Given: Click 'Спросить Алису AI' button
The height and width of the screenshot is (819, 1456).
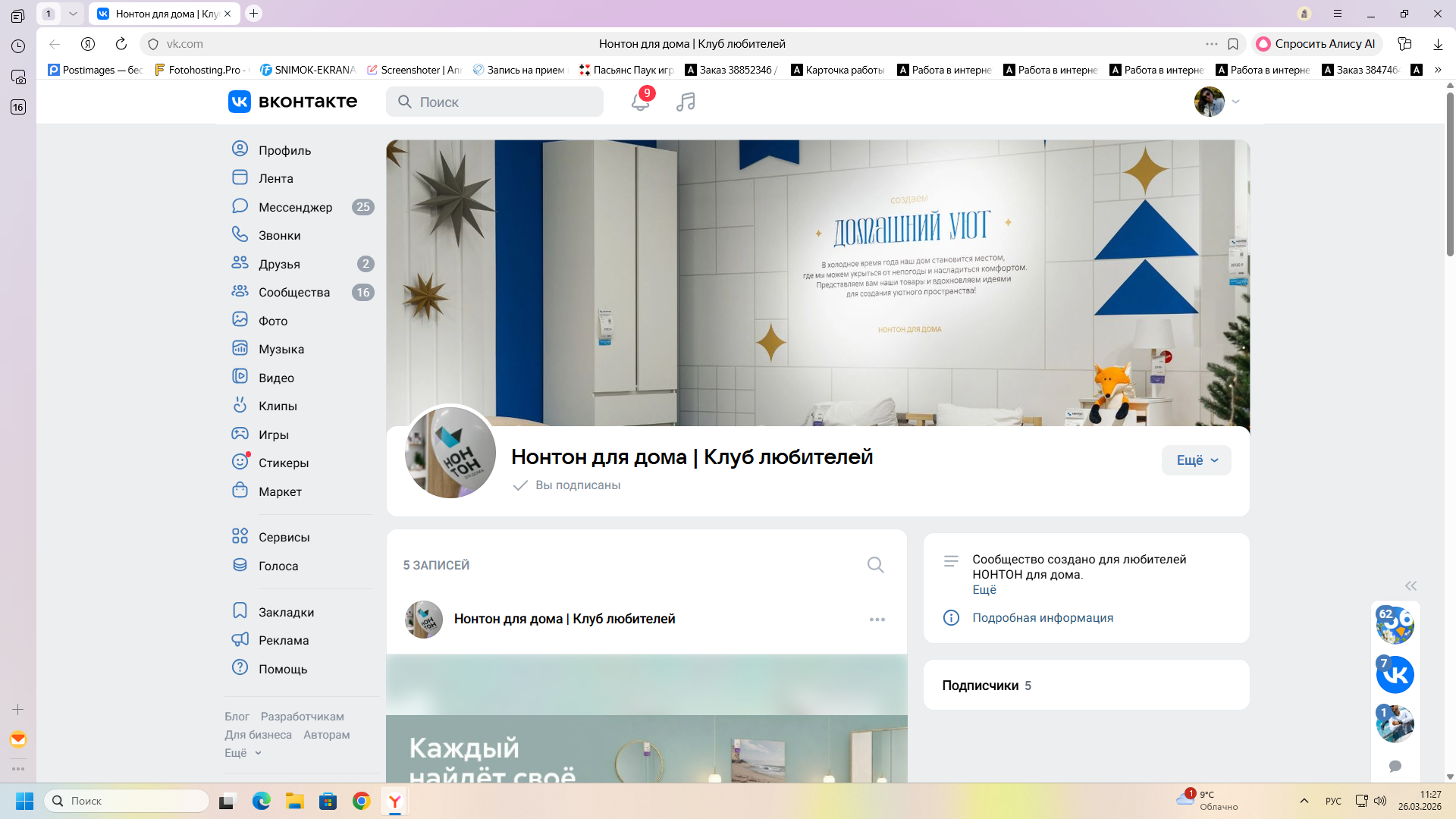Looking at the screenshot, I should click(1316, 44).
